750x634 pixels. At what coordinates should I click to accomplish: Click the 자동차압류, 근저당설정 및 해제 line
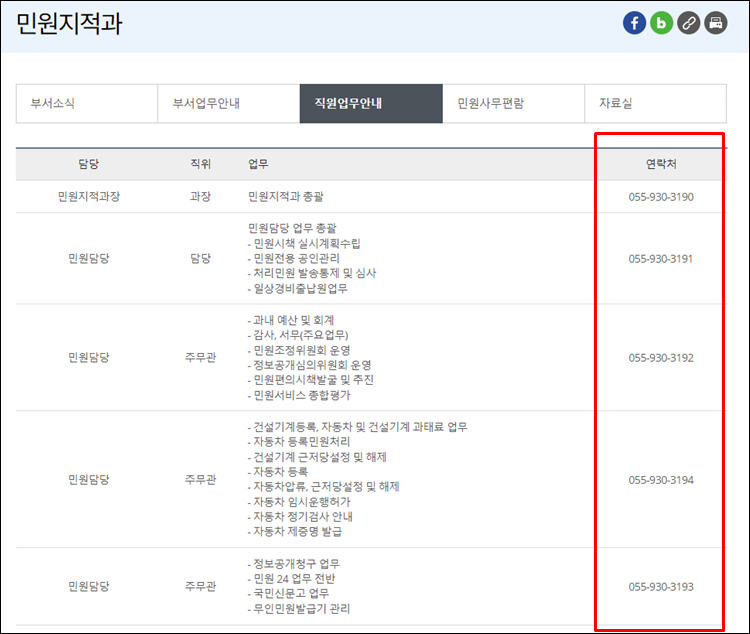click(x=323, y=487)
